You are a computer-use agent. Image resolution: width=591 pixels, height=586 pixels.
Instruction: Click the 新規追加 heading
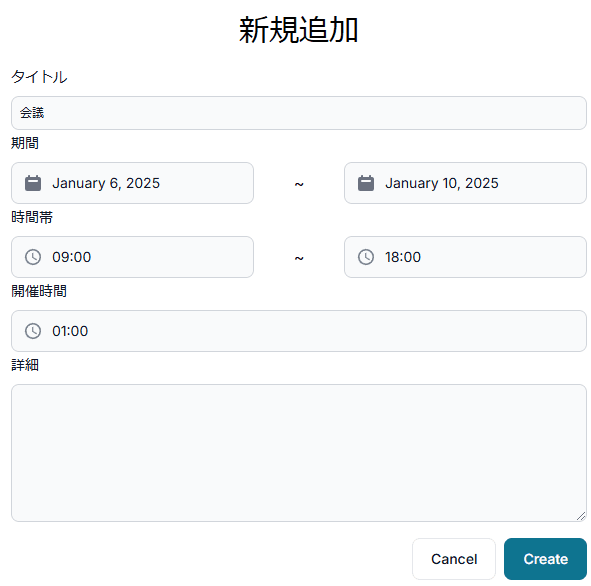pyautogui.click(x=298, y=30)
